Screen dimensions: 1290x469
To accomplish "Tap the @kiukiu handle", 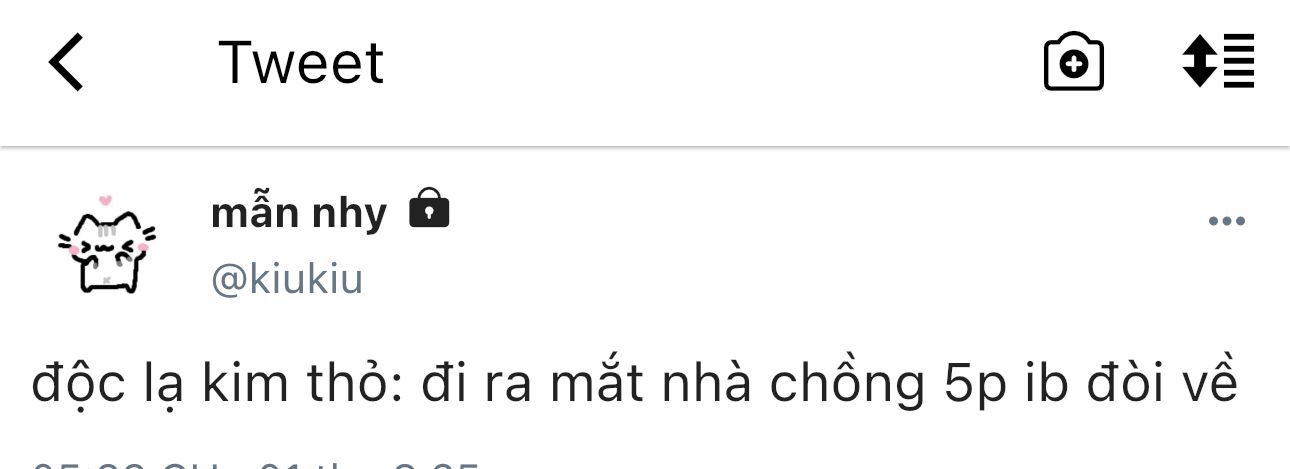I will tap(287, 280).
